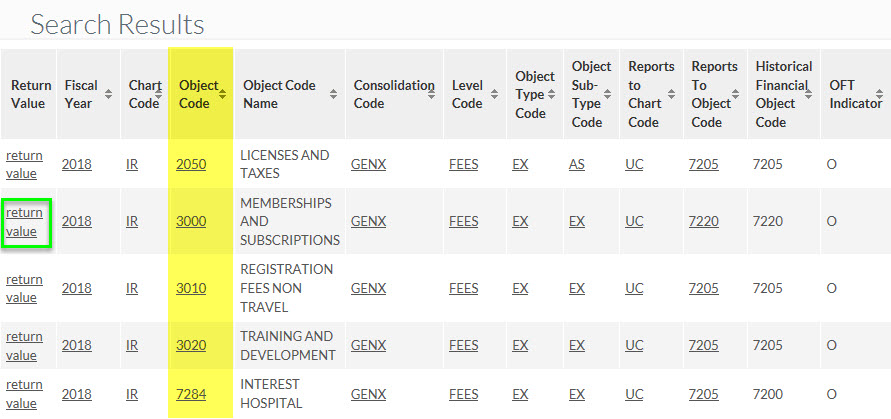This screenshot has width=891, height=419.
Task: Sort by Object Sub-Type Code arrows
Action: [x=607, y=94]
